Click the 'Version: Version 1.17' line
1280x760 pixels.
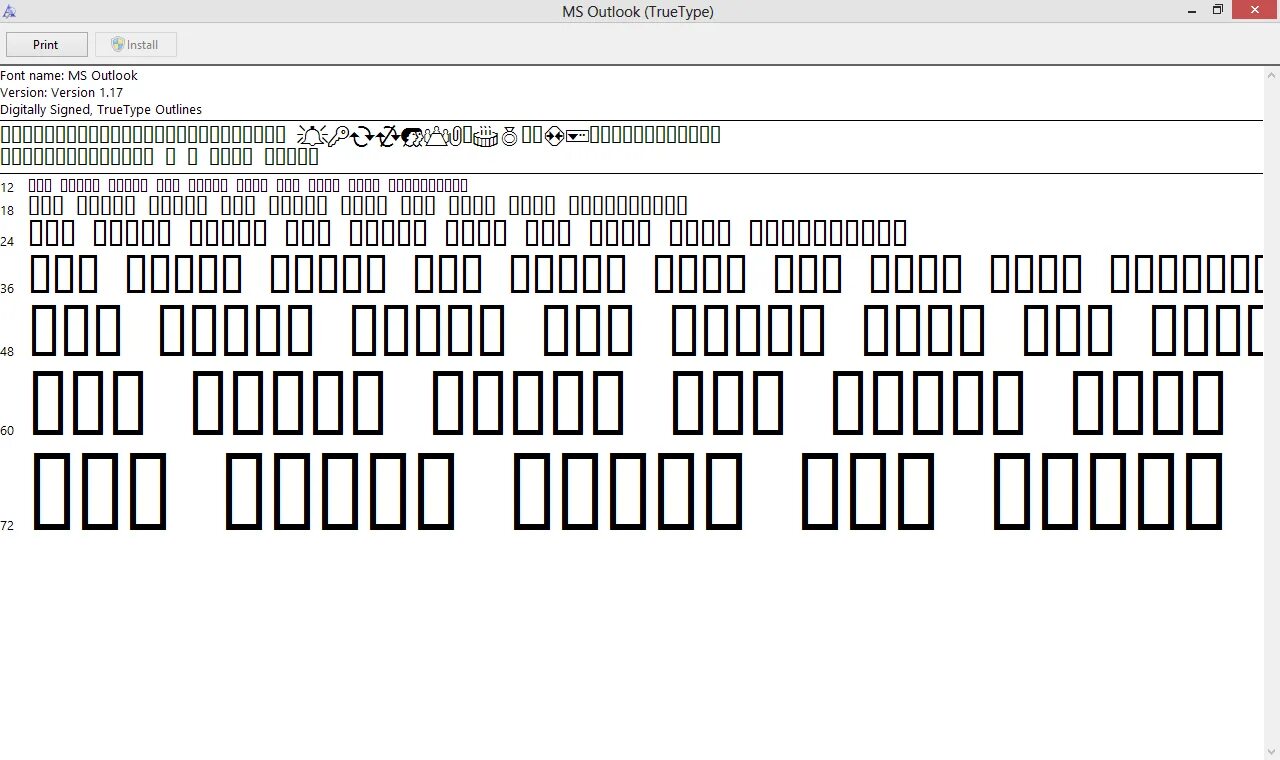(x=61, y=92)
